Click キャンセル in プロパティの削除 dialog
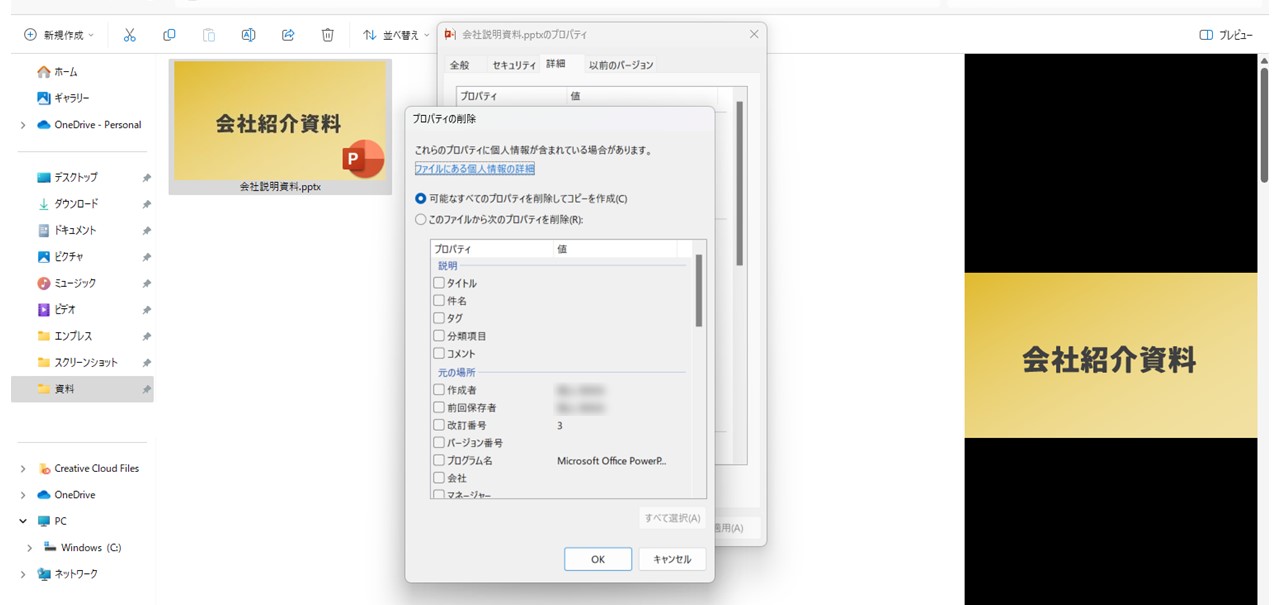This screenshot has width=1280, height=605. (672, 559)
